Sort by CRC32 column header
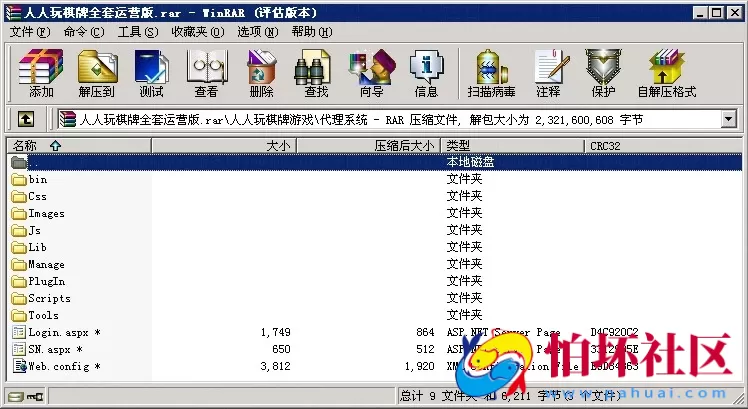This screenshot has height=409, width=748. (664, 146)
